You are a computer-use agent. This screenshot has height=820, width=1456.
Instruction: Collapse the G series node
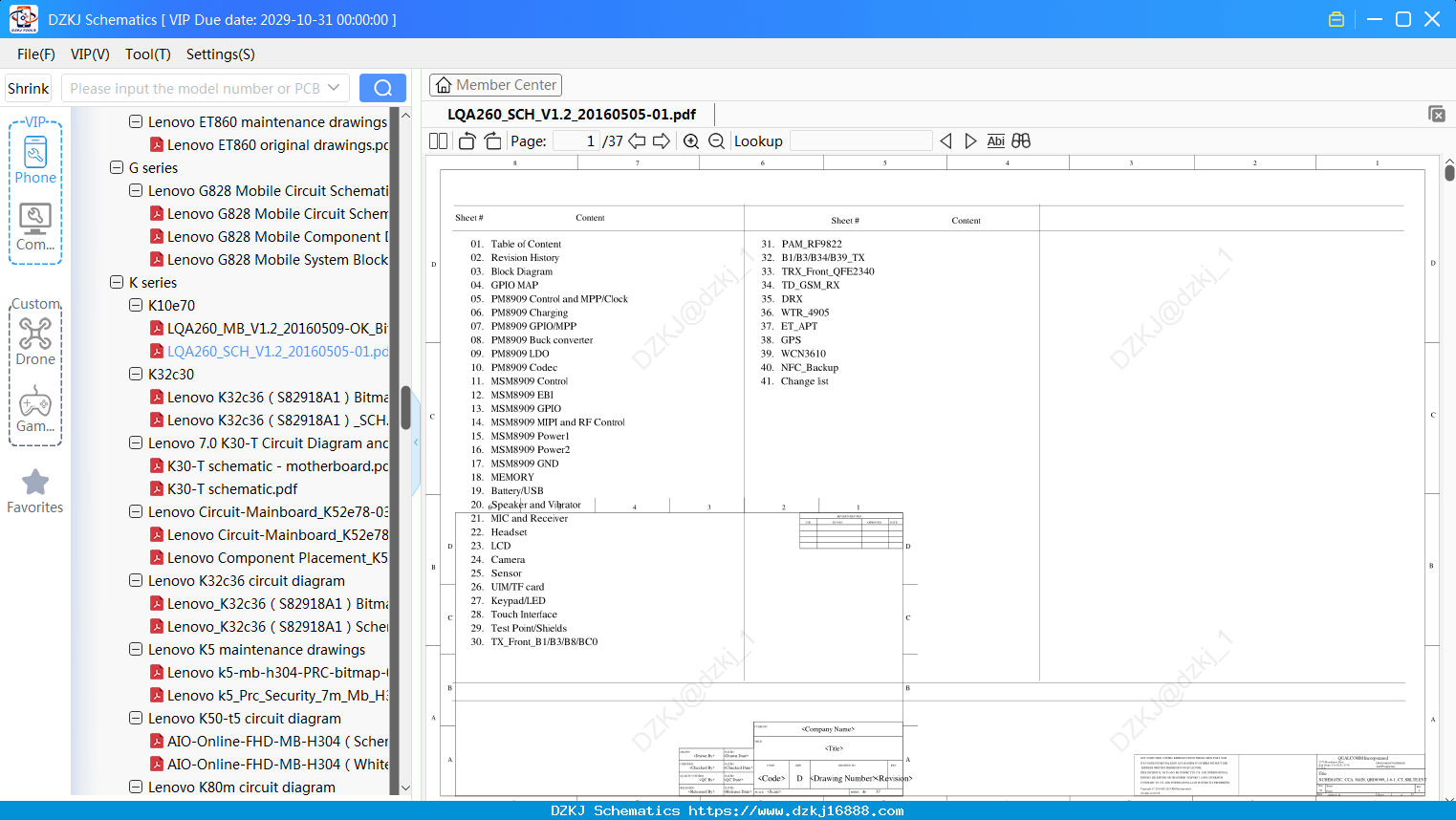[x=117, y=167]
